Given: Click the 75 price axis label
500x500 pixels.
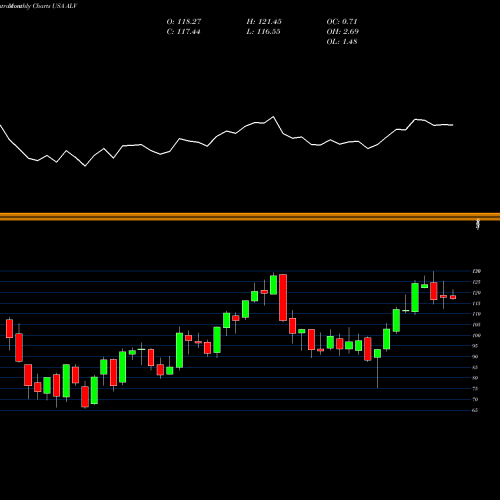Looking at the screenshot, I should coord(475,389).
